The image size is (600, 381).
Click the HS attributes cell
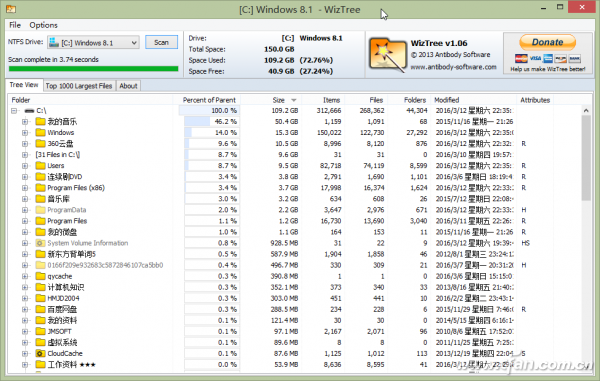coord(525,243)
